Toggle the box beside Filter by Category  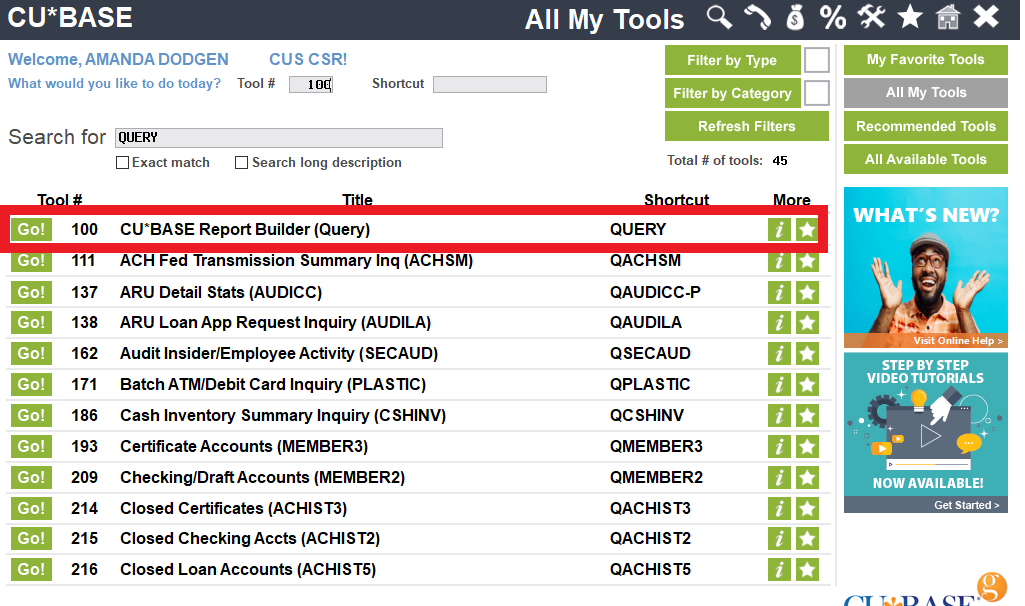click(x=816, y=93)
